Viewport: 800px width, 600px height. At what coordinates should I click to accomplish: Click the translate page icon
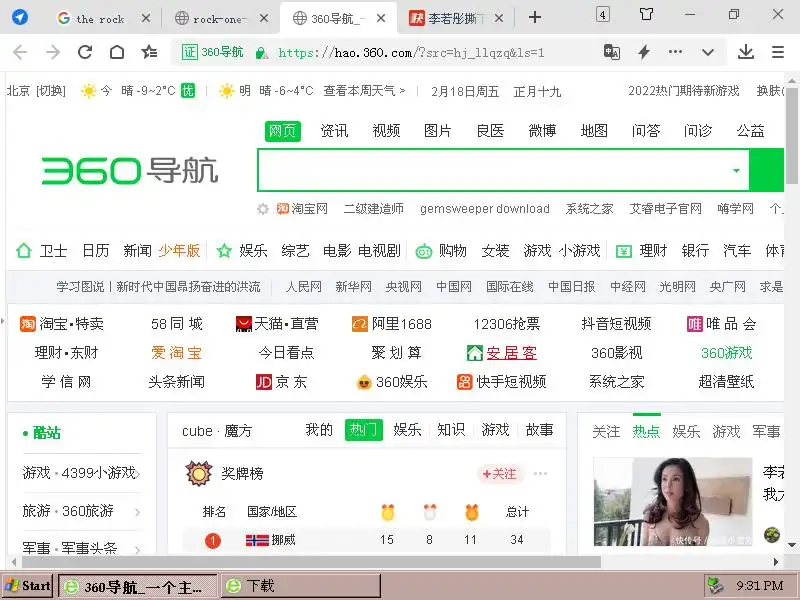(x=612, y=52)
